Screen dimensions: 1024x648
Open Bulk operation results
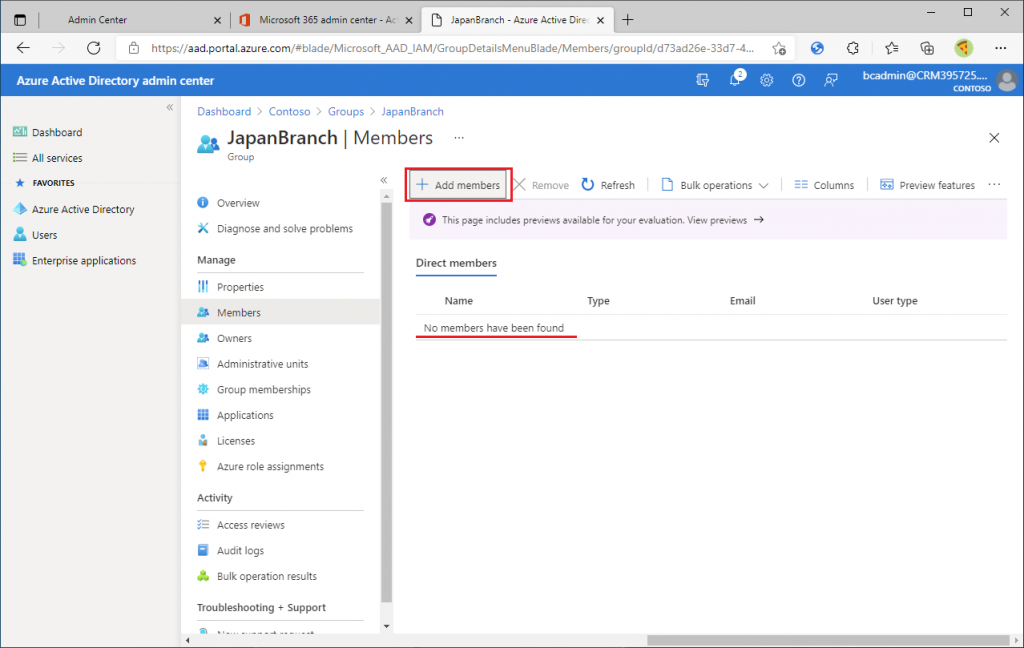point(281,576)
